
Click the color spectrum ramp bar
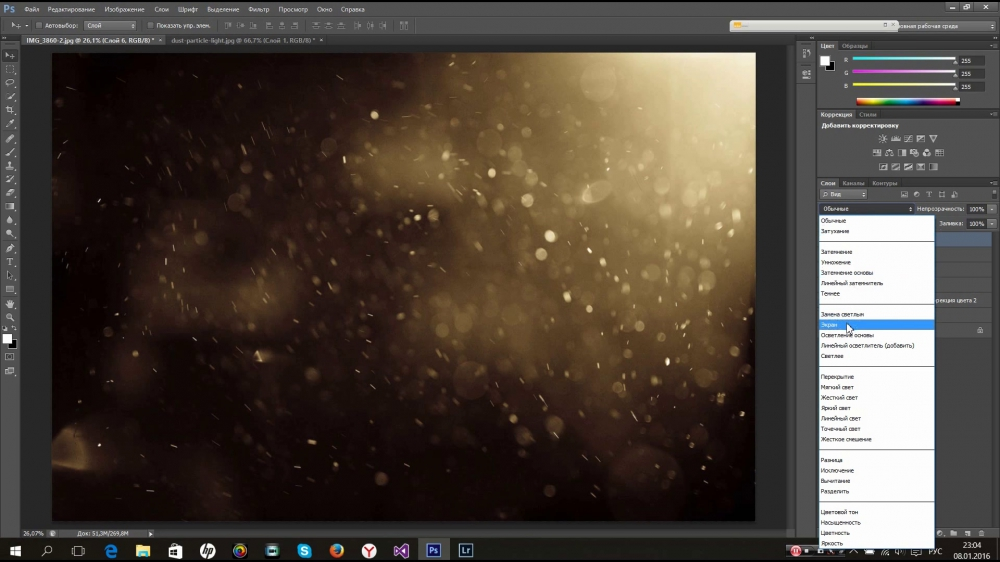pyautogui.click(x=908, y=101)
